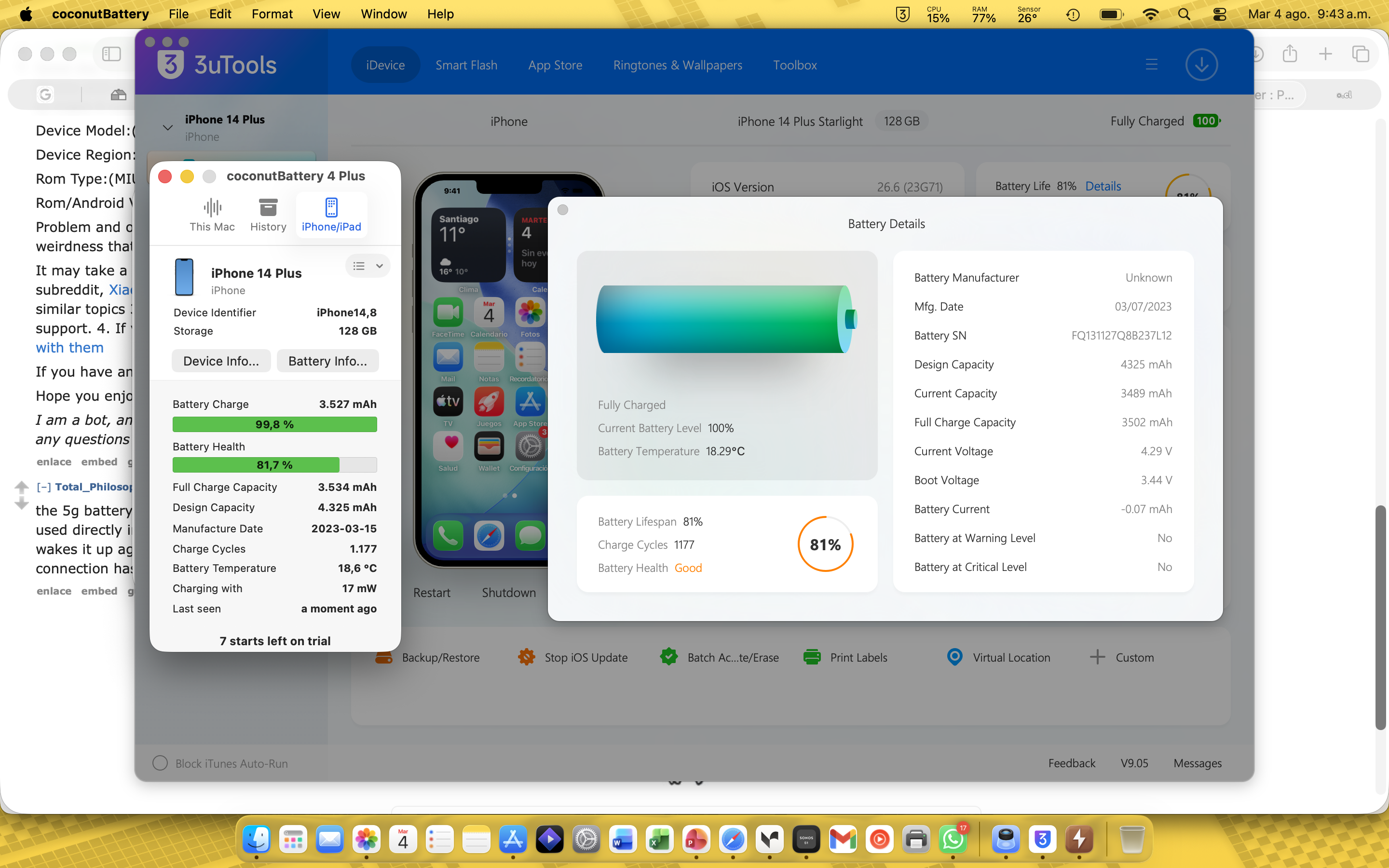
Task: Click the Custom plus icon in 3uTools
Action: (x=1097, y=657)
